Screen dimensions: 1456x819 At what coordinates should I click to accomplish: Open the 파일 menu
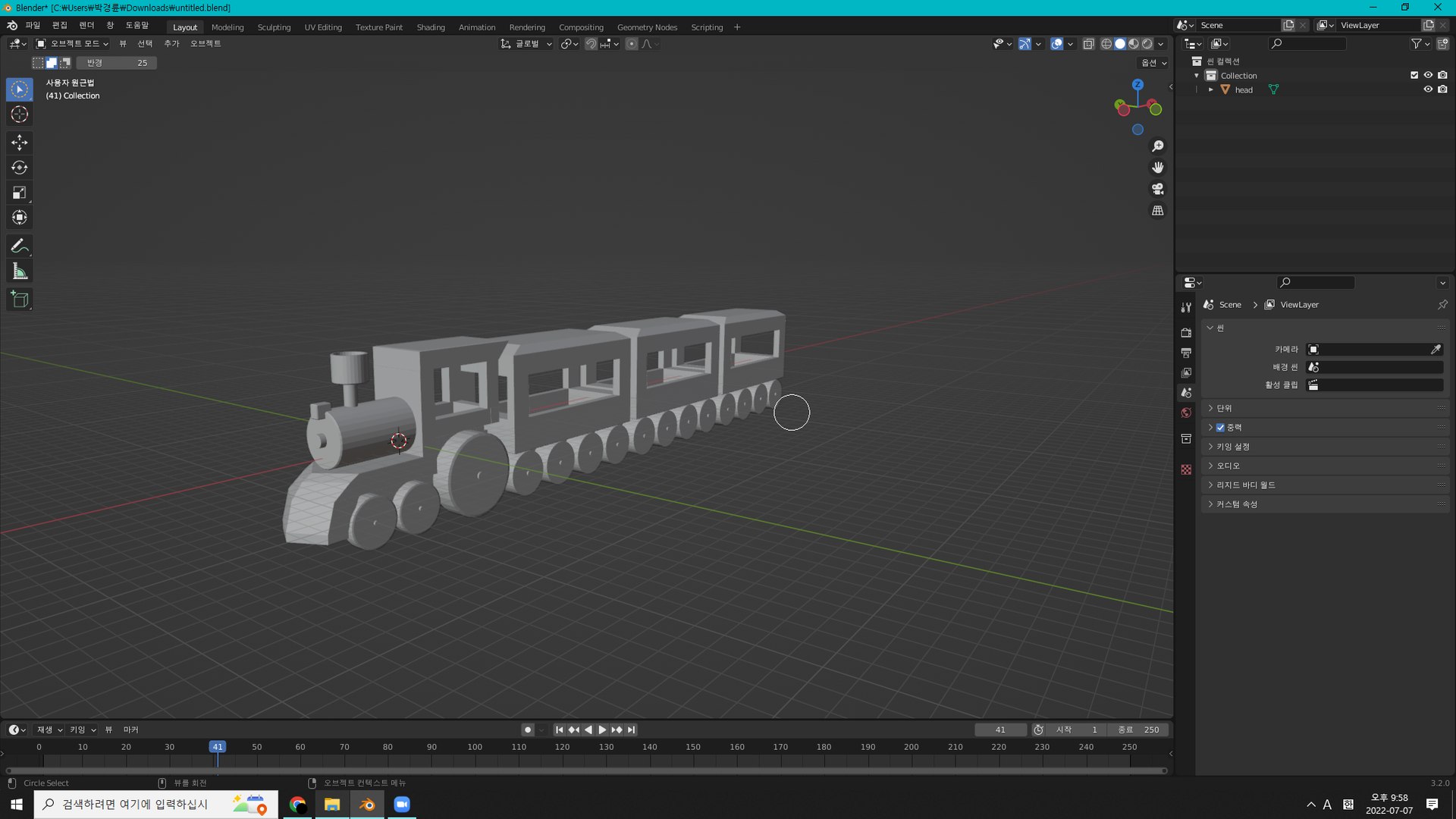[x=33, y=25]
